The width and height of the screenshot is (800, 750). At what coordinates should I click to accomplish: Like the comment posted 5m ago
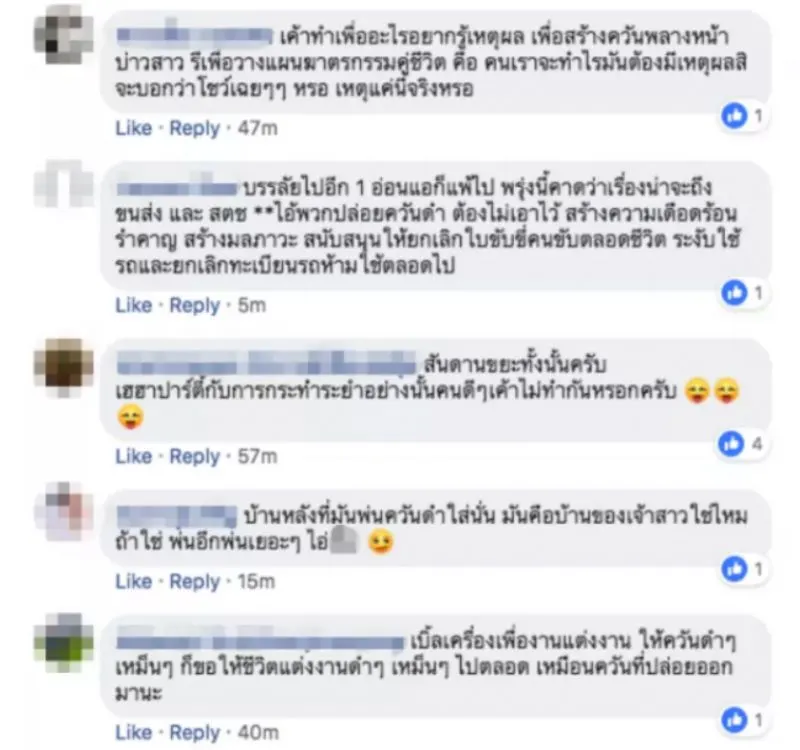134,305
